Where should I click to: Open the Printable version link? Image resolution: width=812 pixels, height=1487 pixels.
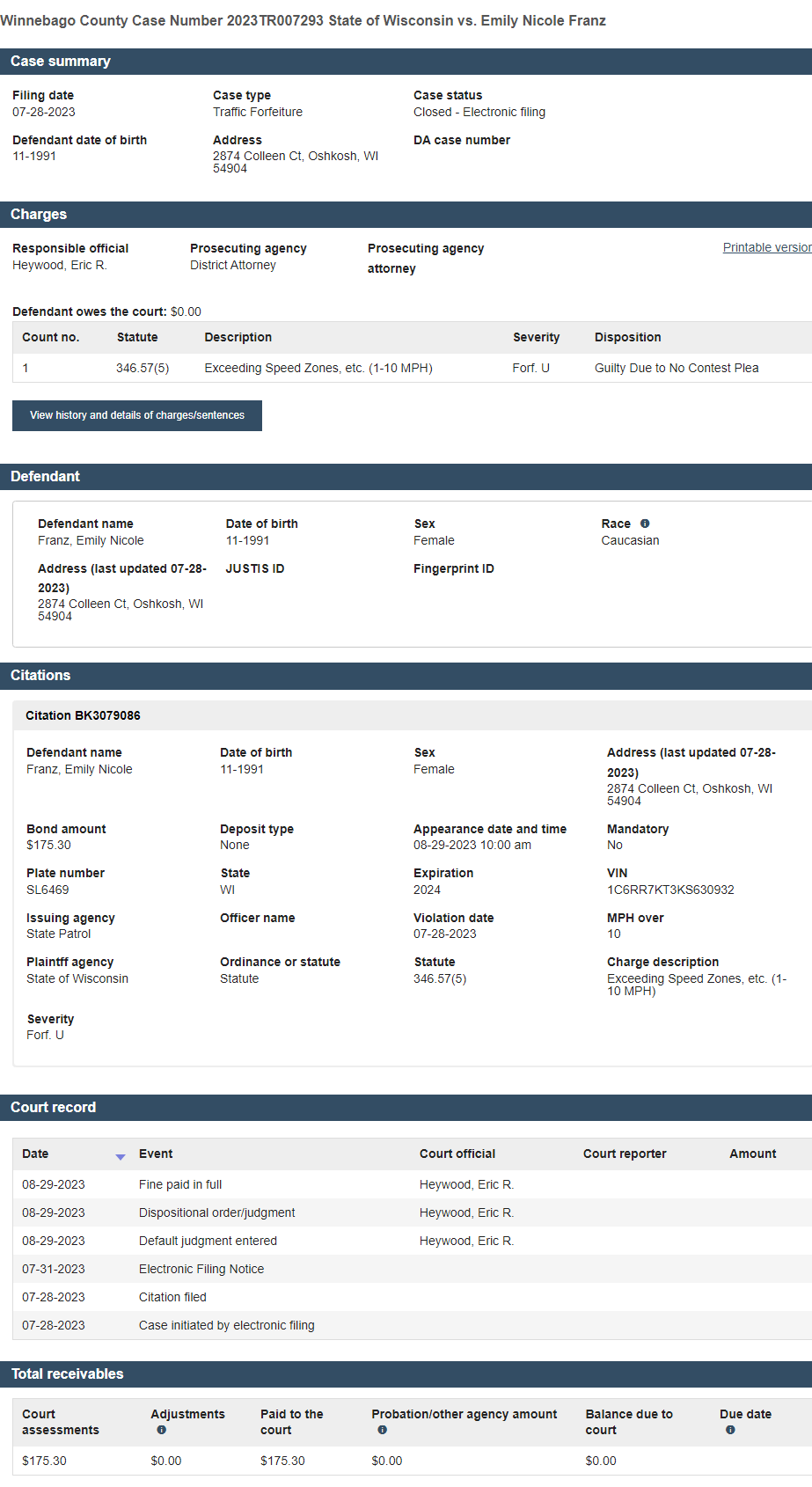point(767,247)
